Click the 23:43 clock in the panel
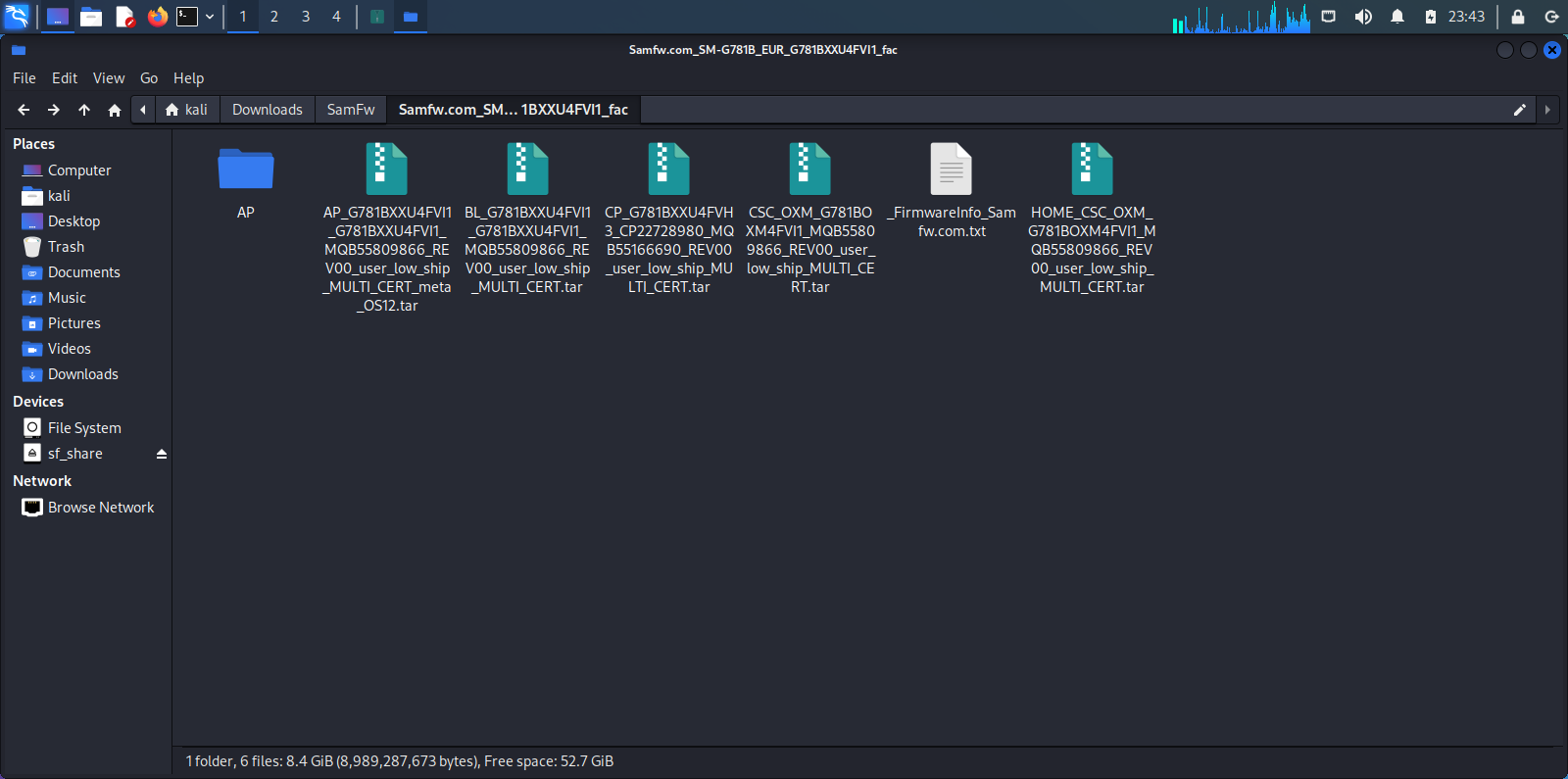The width and height of the screenshot is (1568, 779). (1466, 17)
